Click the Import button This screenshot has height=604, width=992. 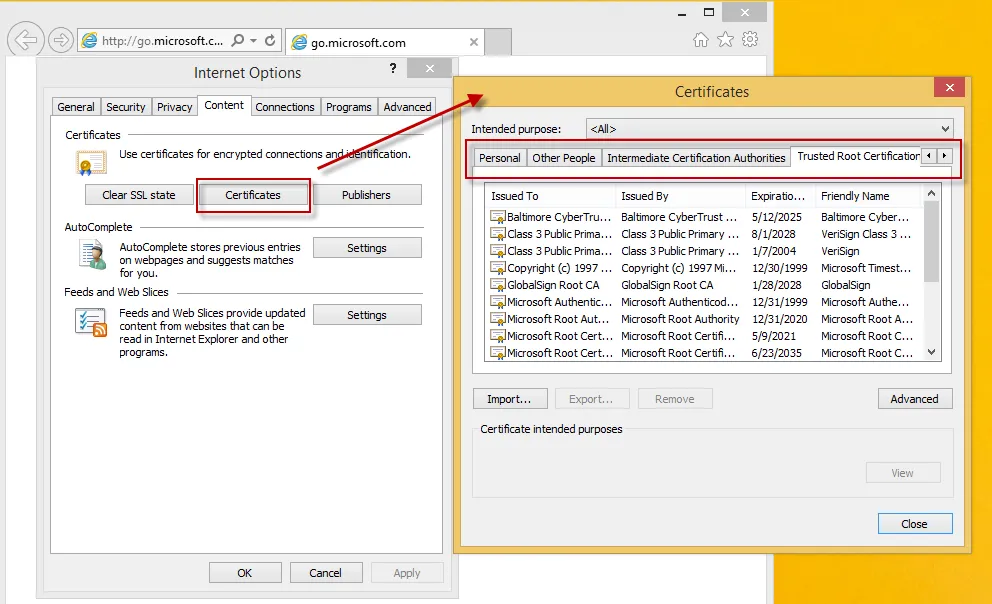[510, 399]
